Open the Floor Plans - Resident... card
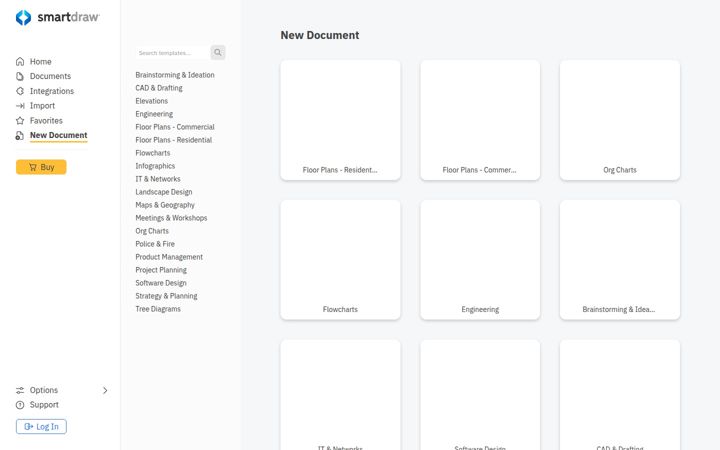Image resolution: width=720 pixels, height=450 pixels. click(340, 120)
